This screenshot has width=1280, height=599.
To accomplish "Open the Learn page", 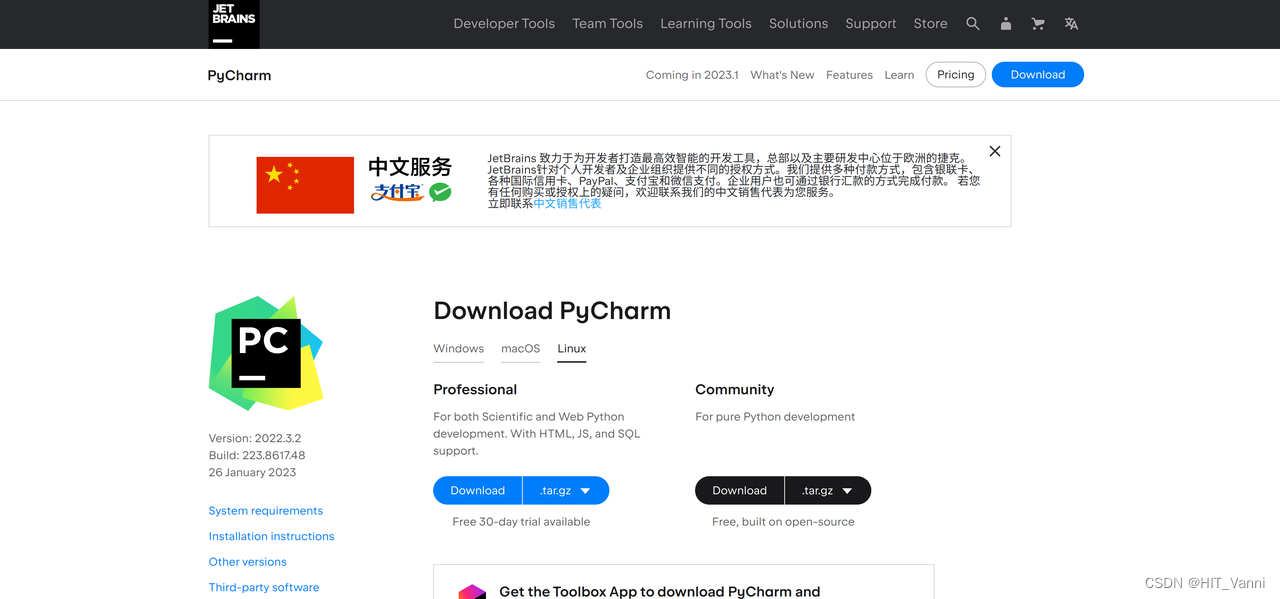I will coord(899,75).
